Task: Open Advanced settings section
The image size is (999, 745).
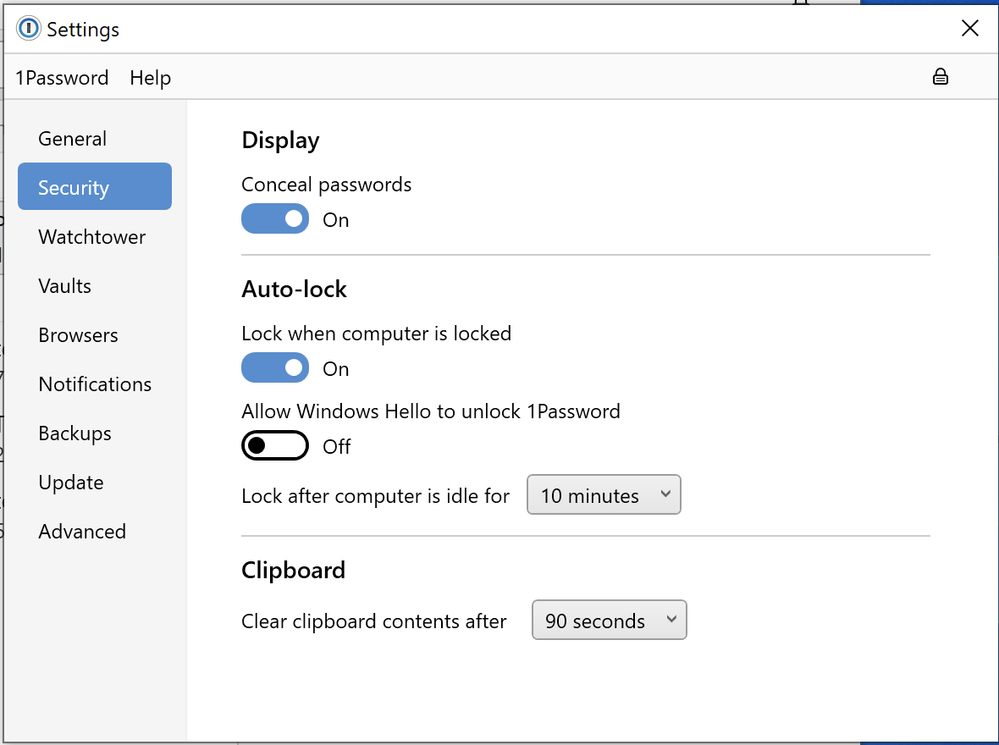Action: 82,531
